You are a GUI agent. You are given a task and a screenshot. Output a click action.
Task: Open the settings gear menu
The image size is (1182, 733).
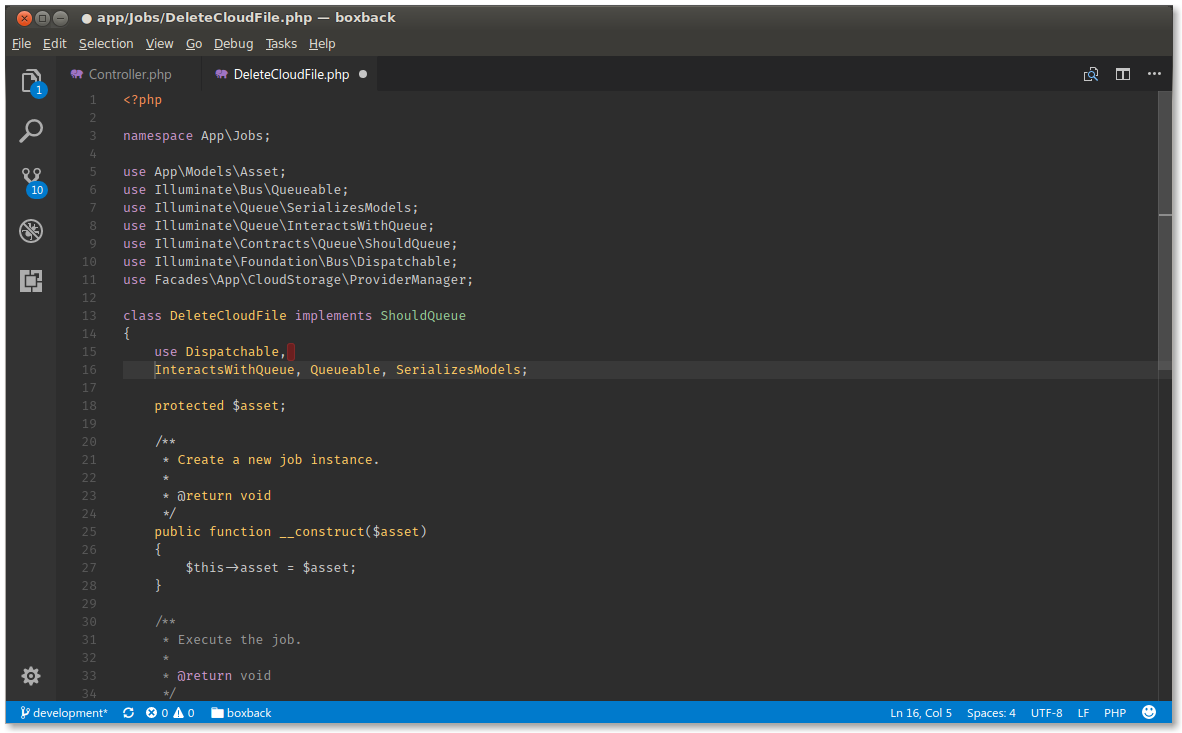(x=31, y=676)
